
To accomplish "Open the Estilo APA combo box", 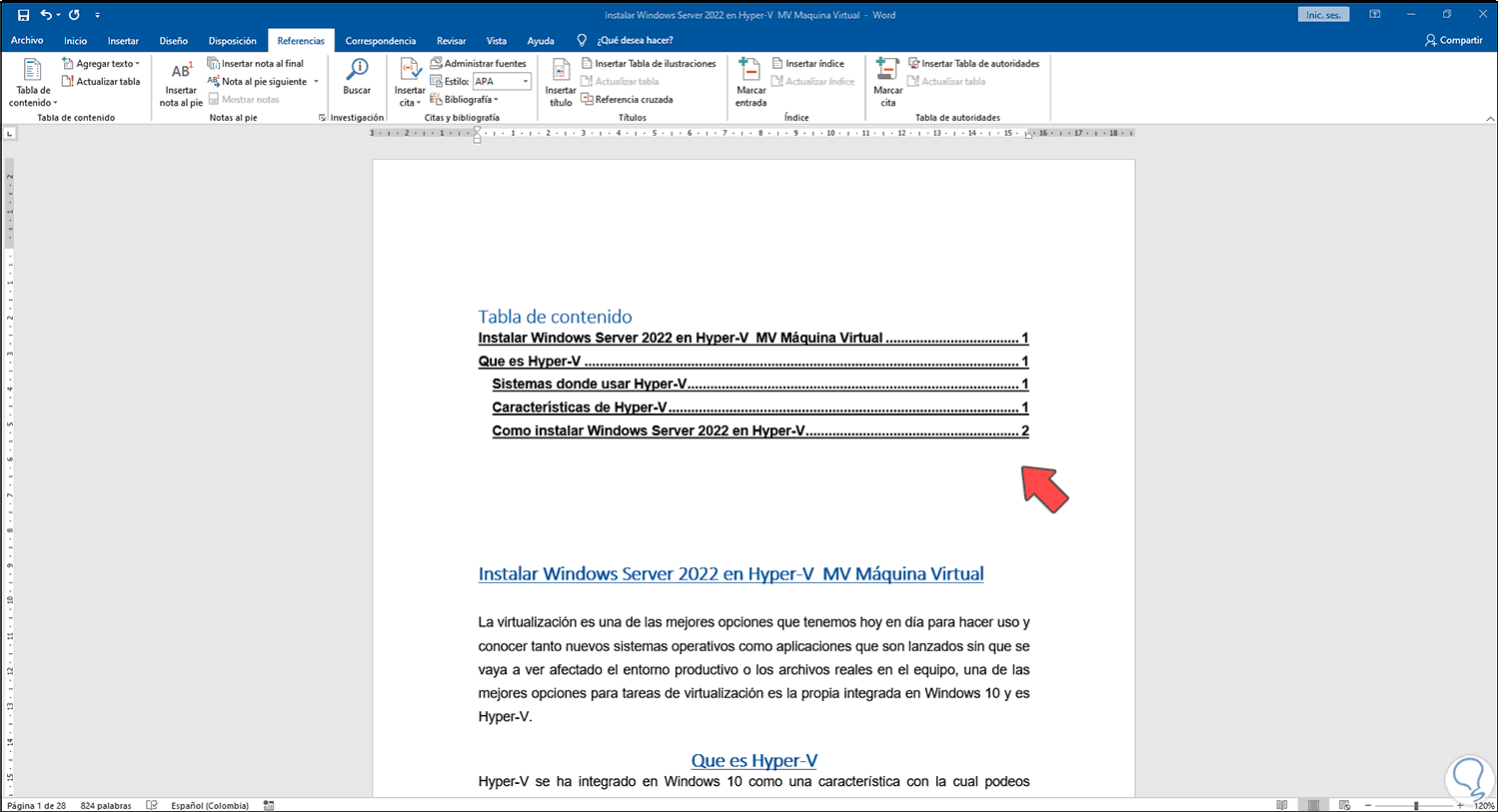I will click(x=502, y=82).
